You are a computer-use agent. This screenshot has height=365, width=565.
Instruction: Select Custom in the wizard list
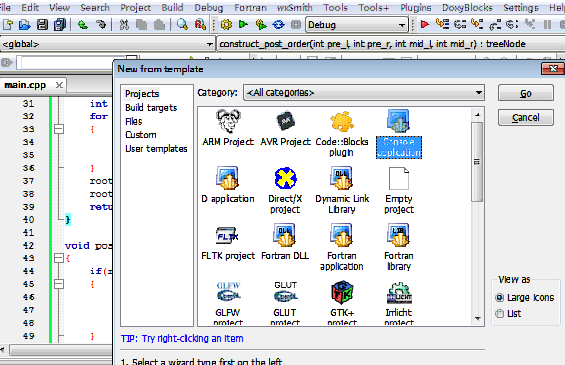141,135
